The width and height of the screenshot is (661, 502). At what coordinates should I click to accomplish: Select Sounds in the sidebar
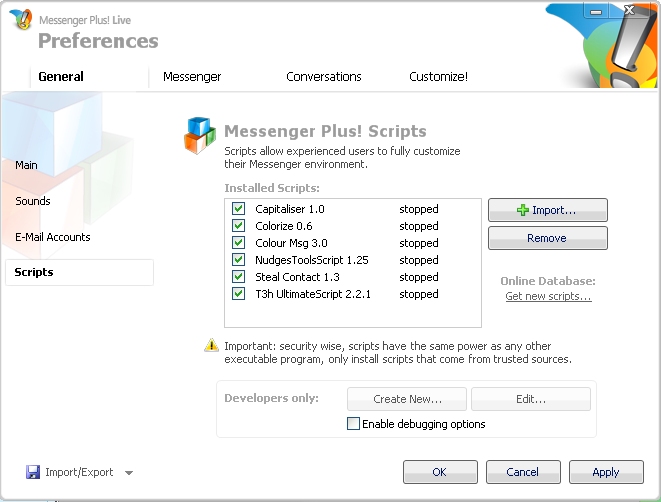coord(33,201)
